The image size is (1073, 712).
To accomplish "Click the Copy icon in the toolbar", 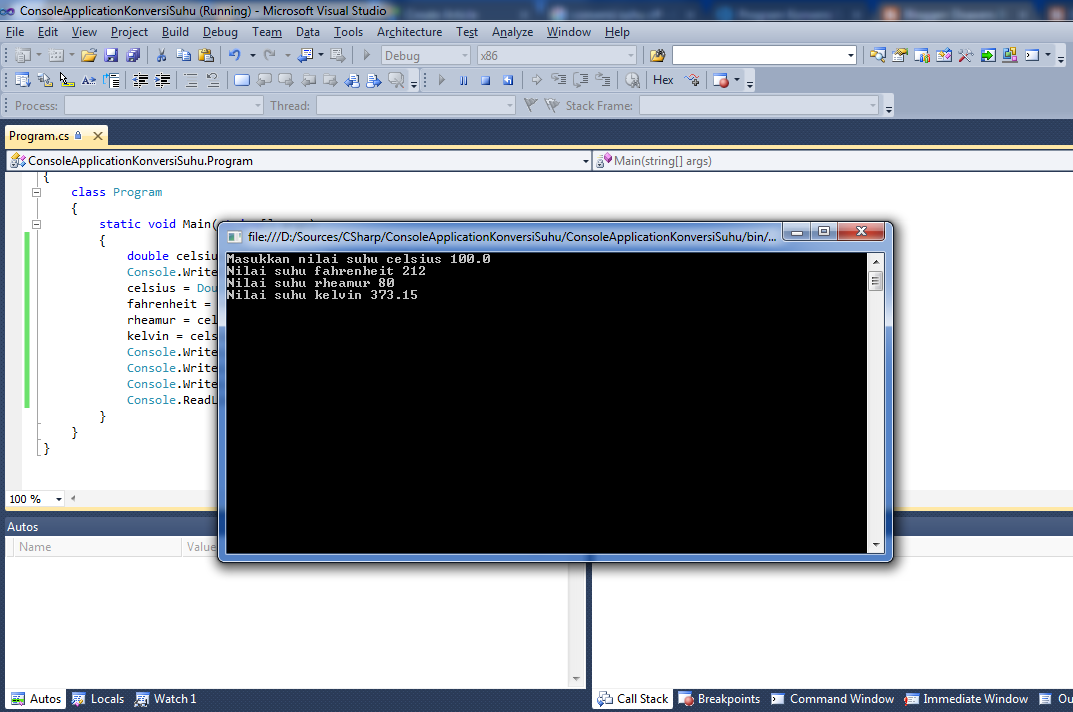I will pyautogui.click(x=183, y=55).
